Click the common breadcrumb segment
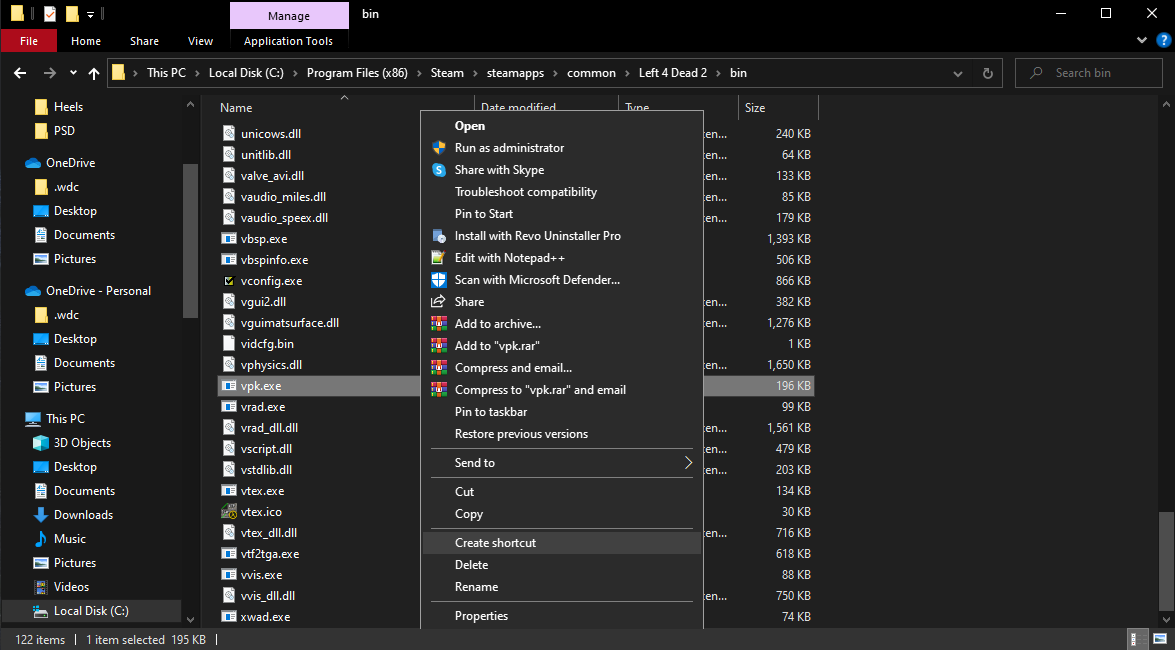 (x=591, y=73)
